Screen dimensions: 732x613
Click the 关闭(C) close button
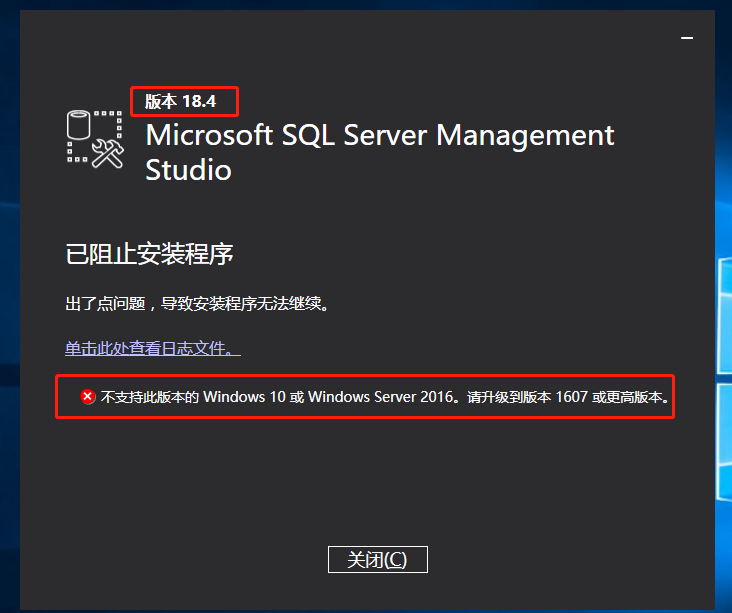pyautogui.click(x=378, y=559)
